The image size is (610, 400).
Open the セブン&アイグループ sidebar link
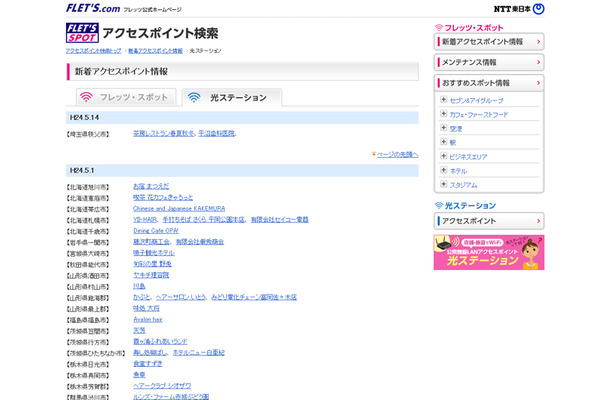(476, 100)
